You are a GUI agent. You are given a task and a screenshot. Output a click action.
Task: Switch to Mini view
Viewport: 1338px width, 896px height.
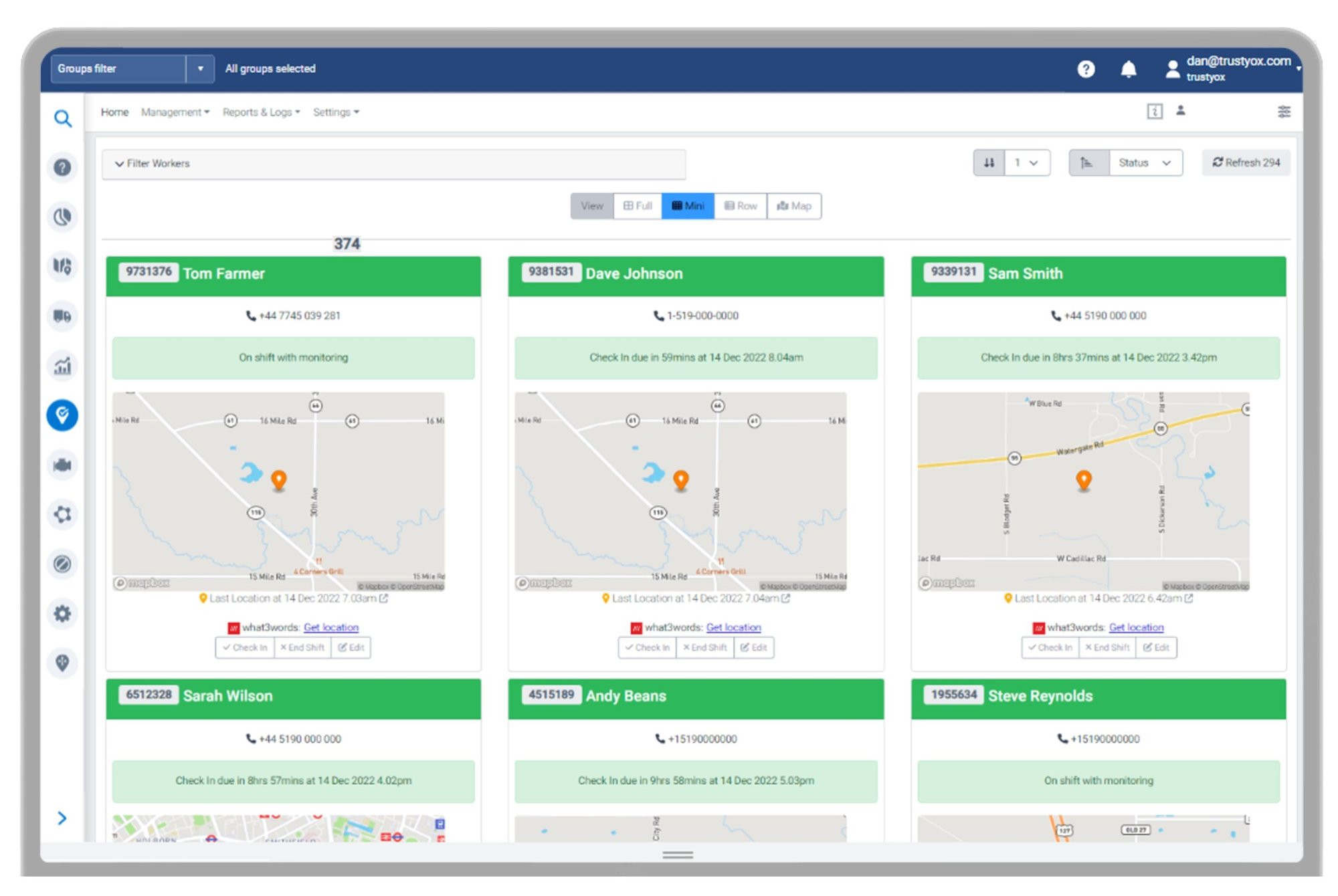point(688,206)
